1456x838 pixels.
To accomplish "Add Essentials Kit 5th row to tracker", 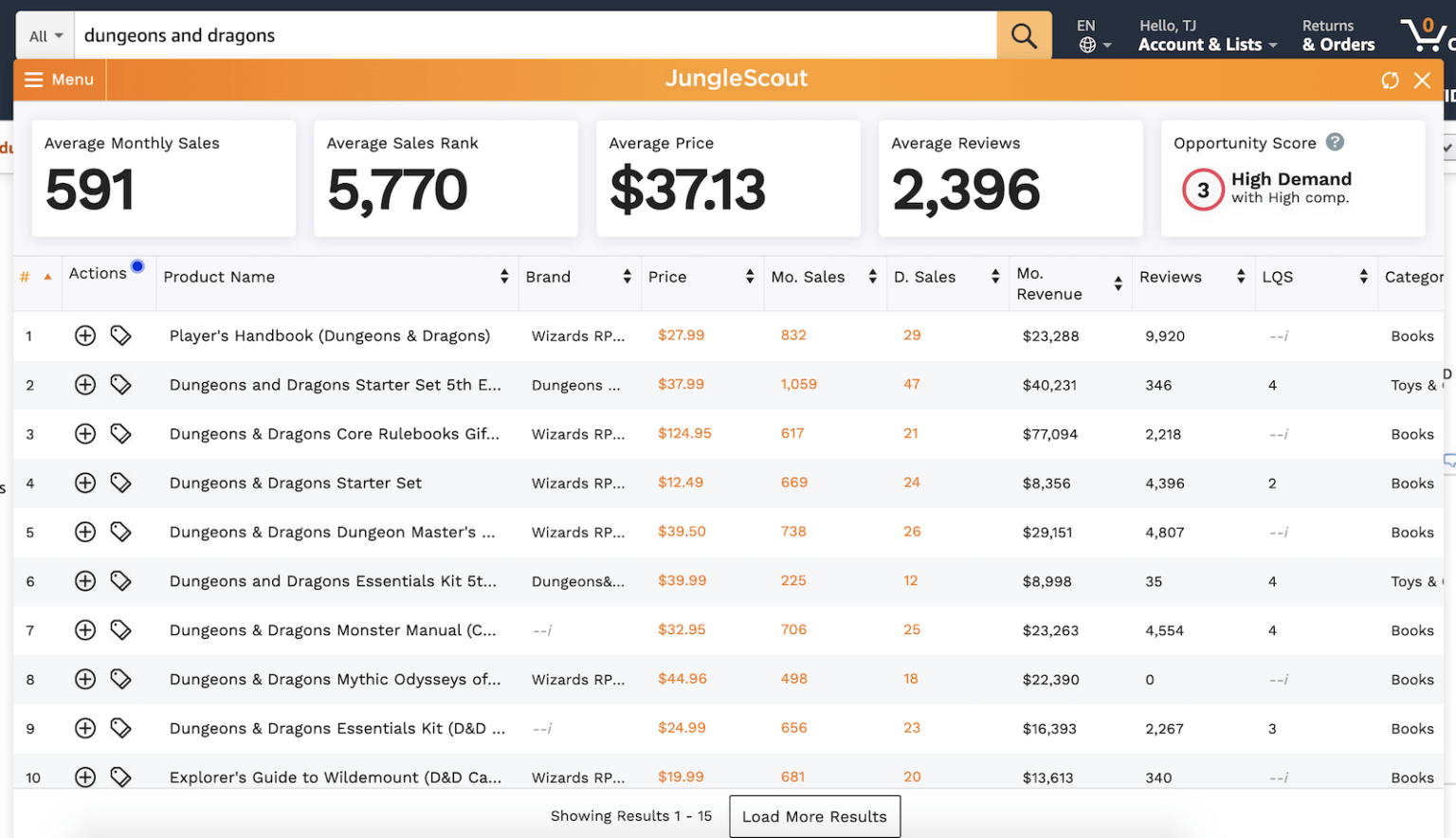I will pos(85,581).
